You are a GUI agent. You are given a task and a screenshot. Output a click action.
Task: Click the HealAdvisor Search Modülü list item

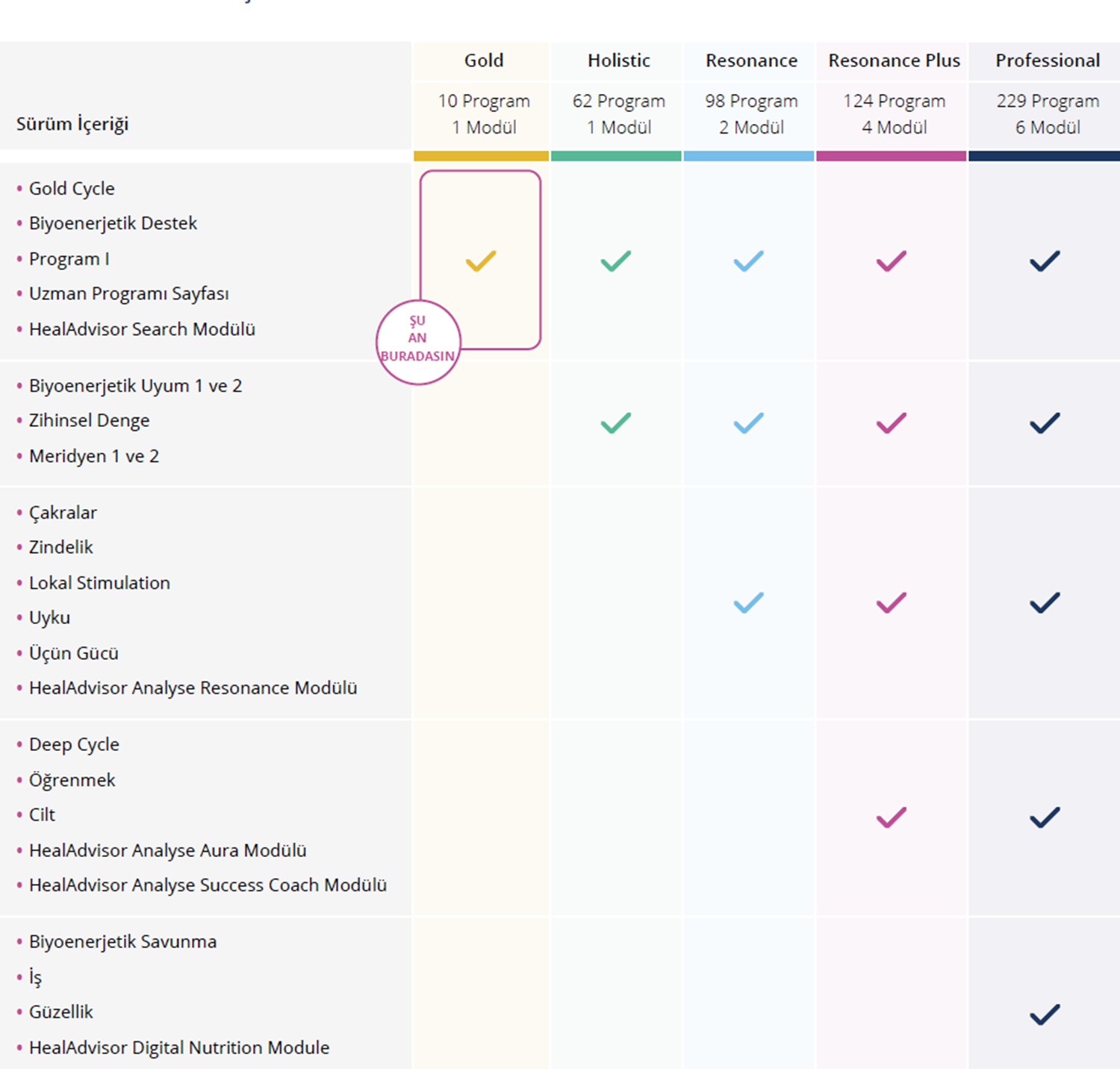pyautogui.click(x=142, y=329)
